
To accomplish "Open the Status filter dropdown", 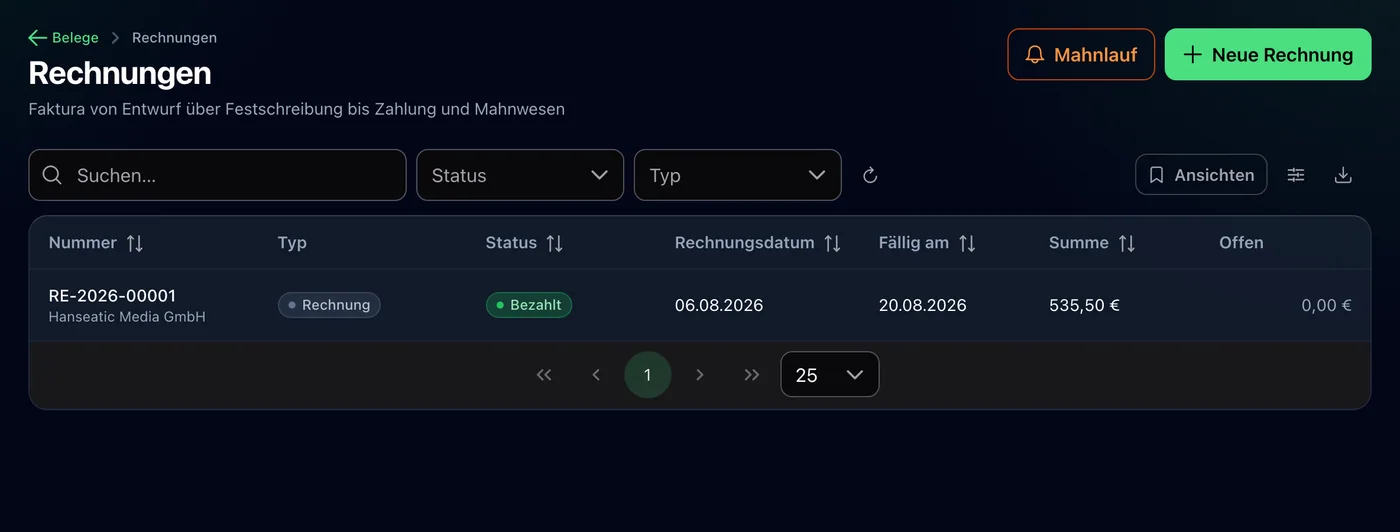I will (520, 175).
